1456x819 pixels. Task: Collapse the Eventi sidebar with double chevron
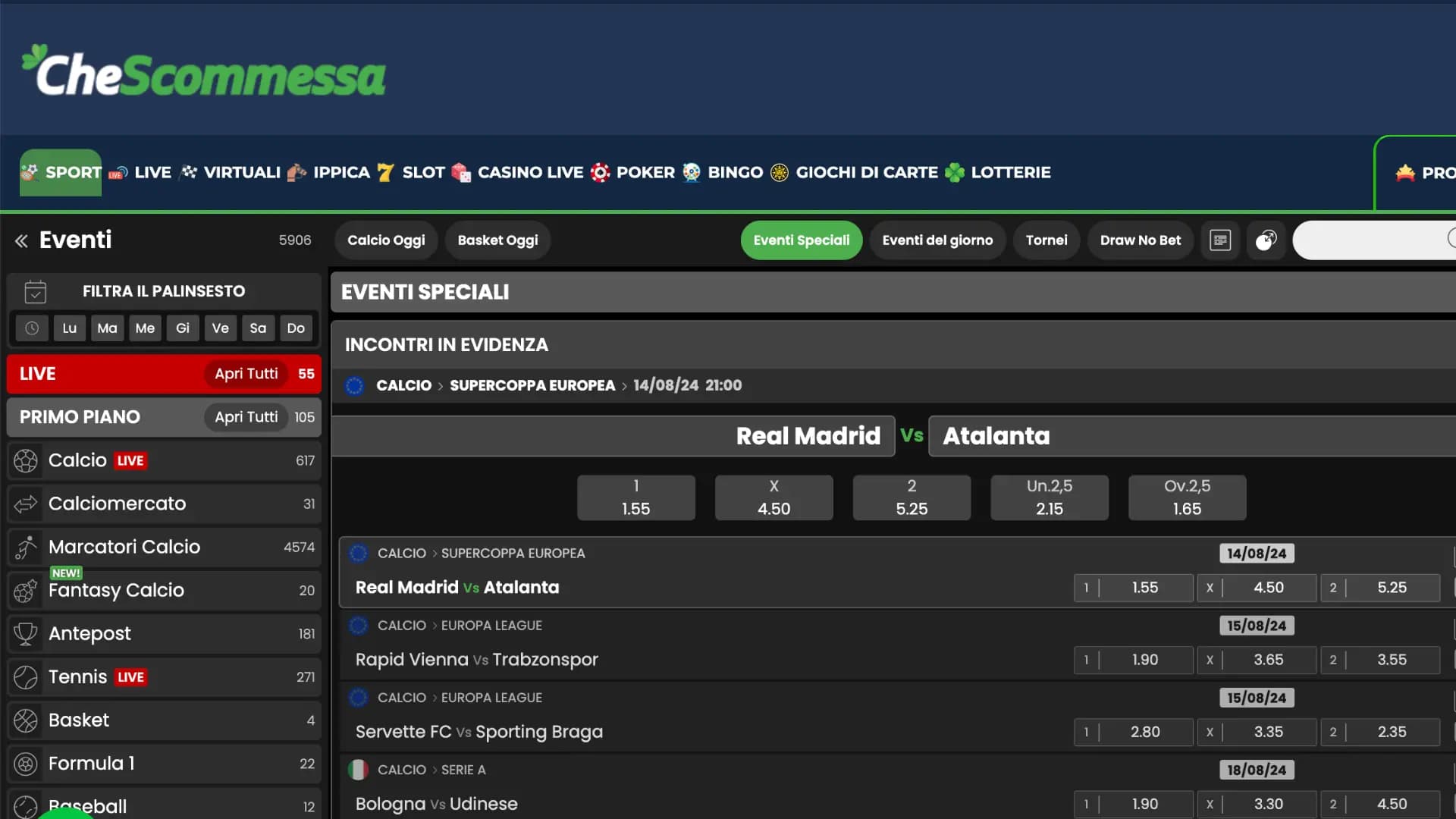click(21, 241)
